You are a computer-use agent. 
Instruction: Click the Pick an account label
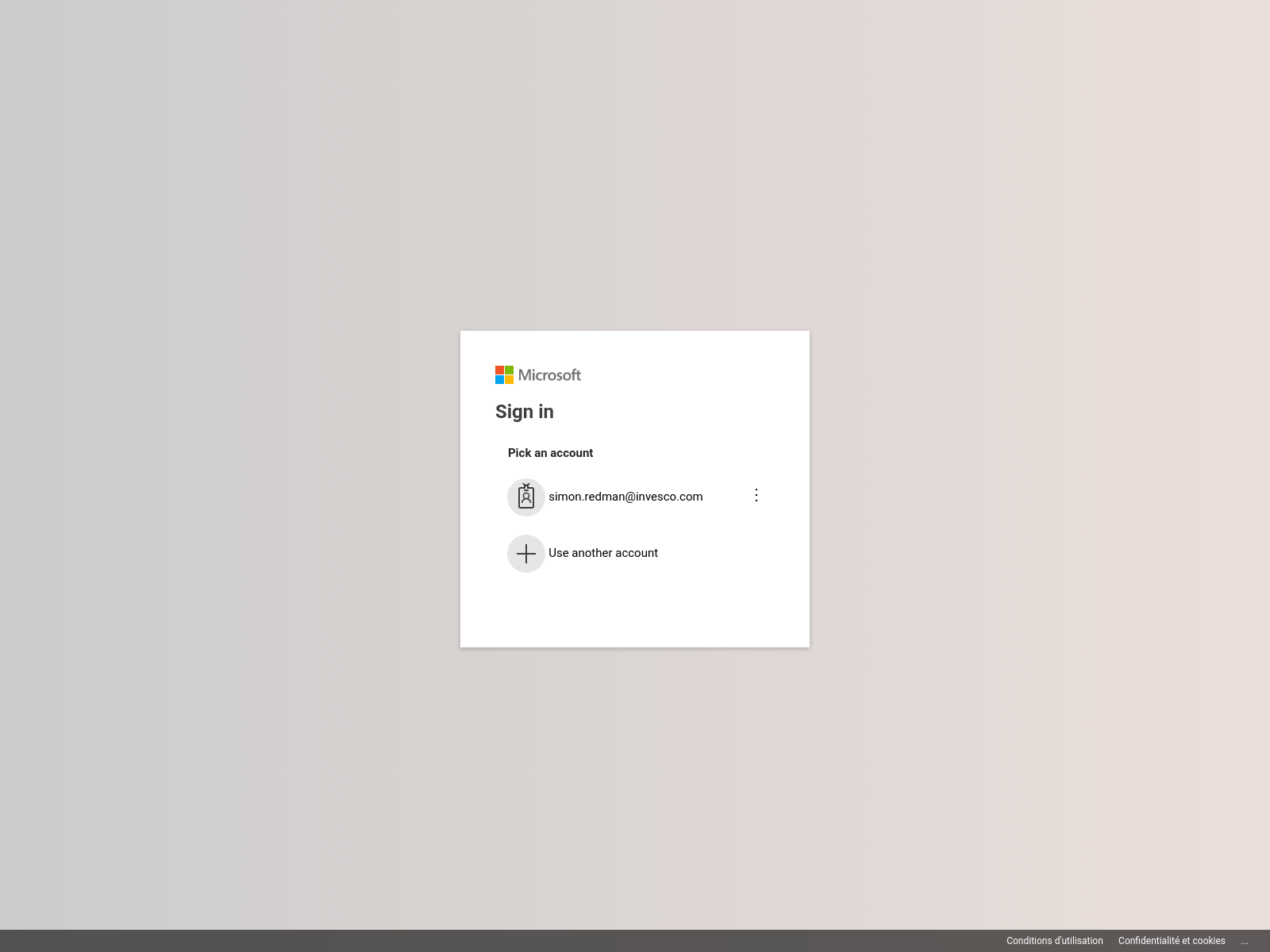[550, 453]
